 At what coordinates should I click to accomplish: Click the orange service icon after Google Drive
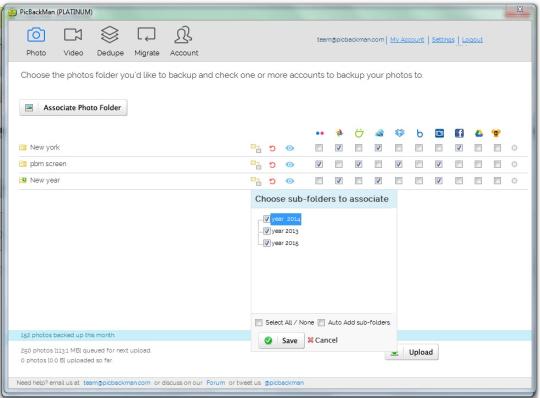click(496, 133)
